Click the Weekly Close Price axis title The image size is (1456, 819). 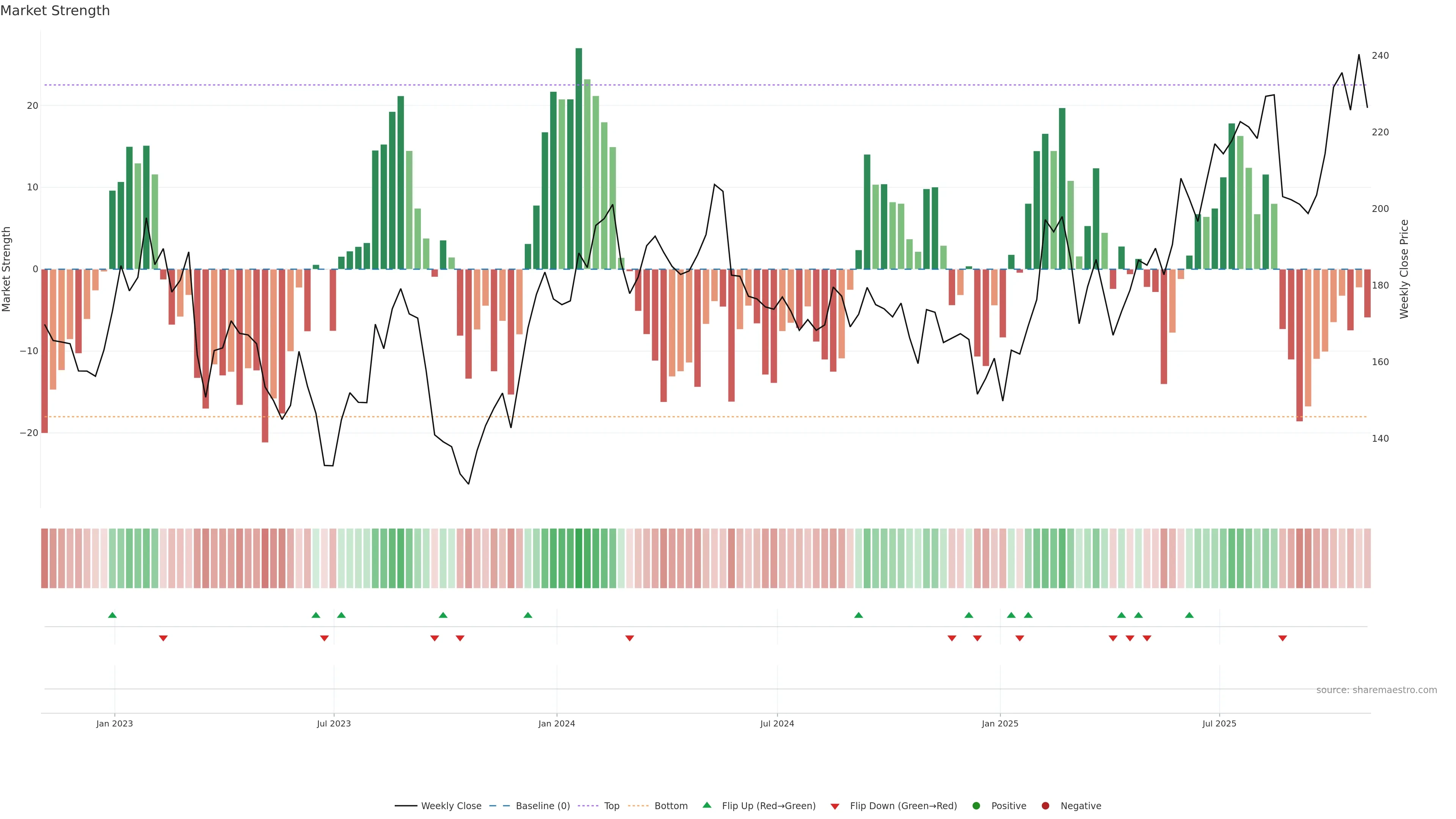[x=1404, y=269]
